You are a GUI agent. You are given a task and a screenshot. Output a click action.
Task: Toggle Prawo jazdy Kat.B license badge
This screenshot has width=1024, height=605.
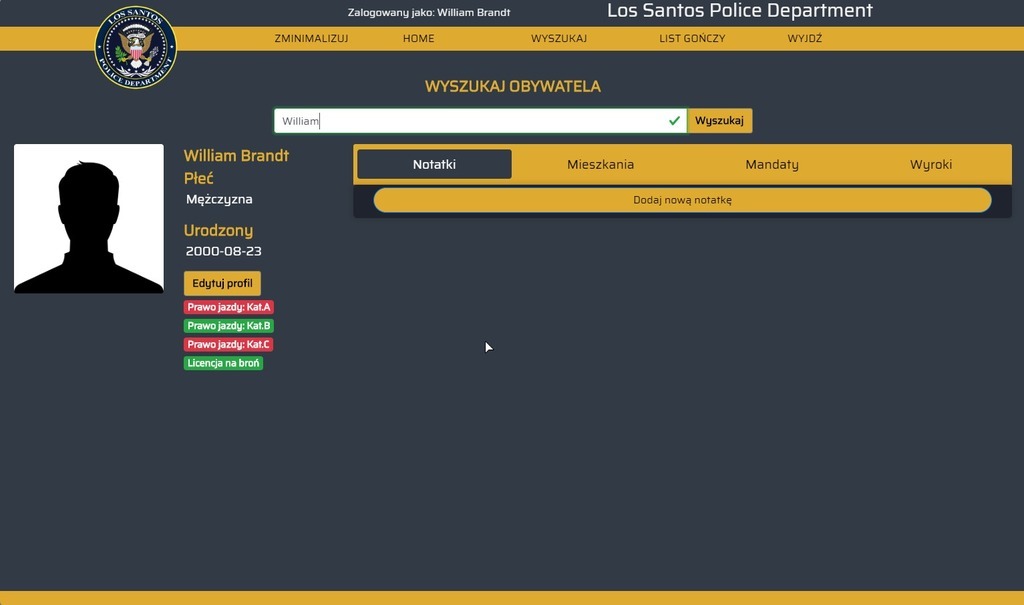(x=229, y=325)
